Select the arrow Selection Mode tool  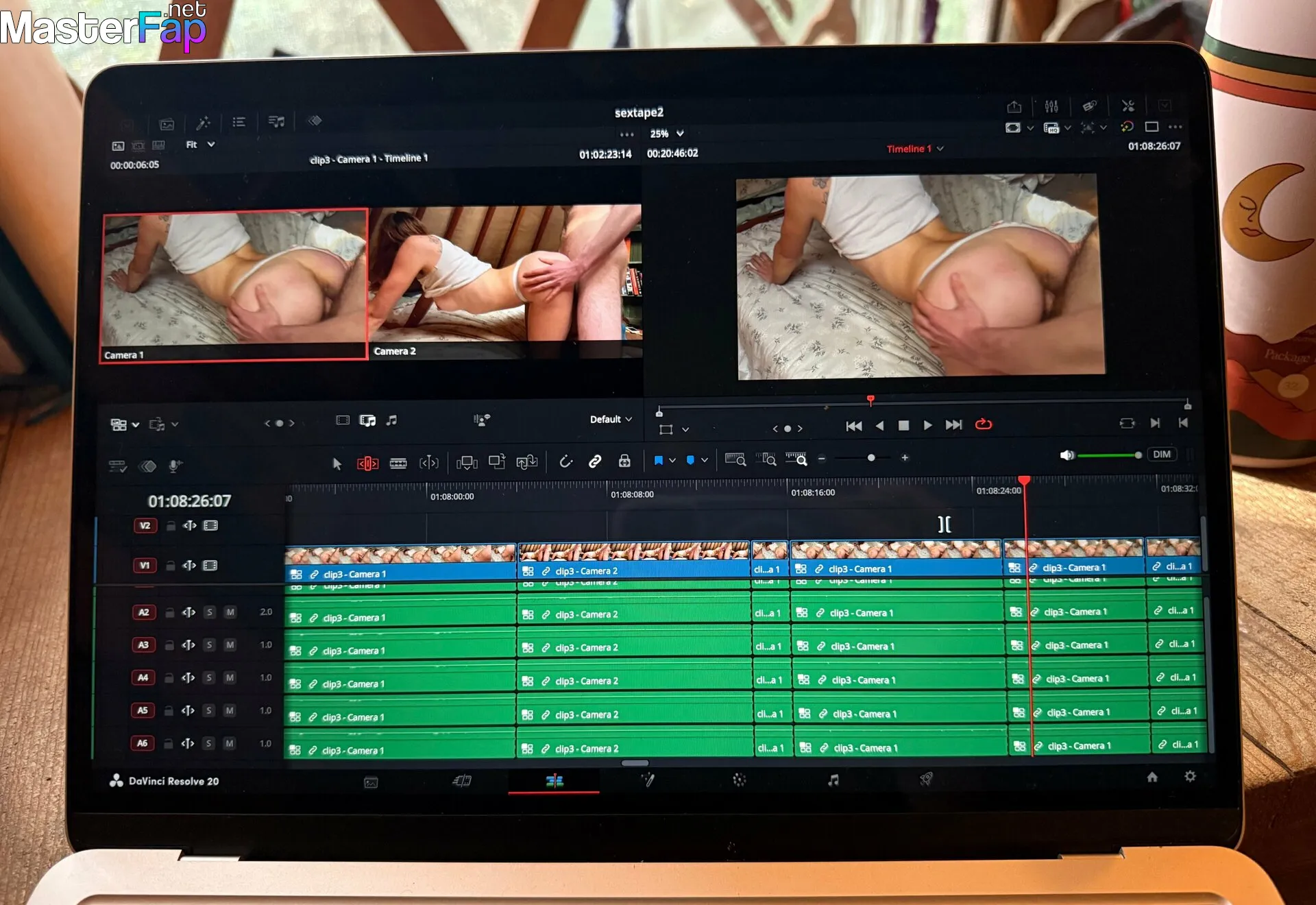coord(337,464)
